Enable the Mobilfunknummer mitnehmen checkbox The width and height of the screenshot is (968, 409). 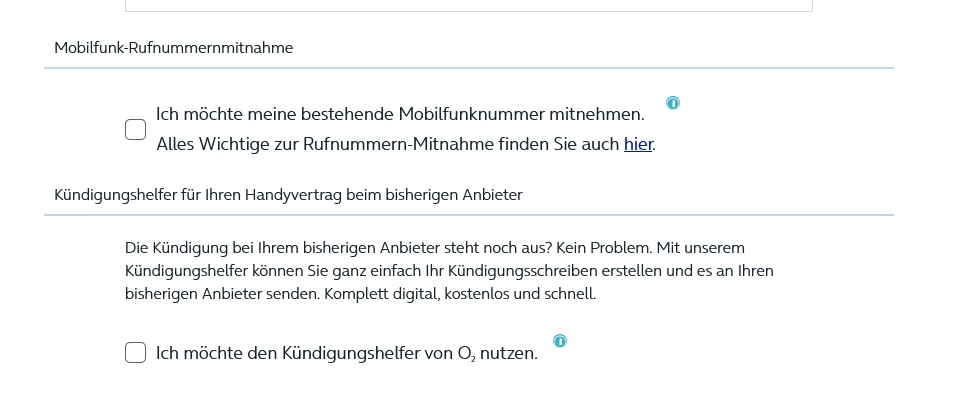pos(135,130)
